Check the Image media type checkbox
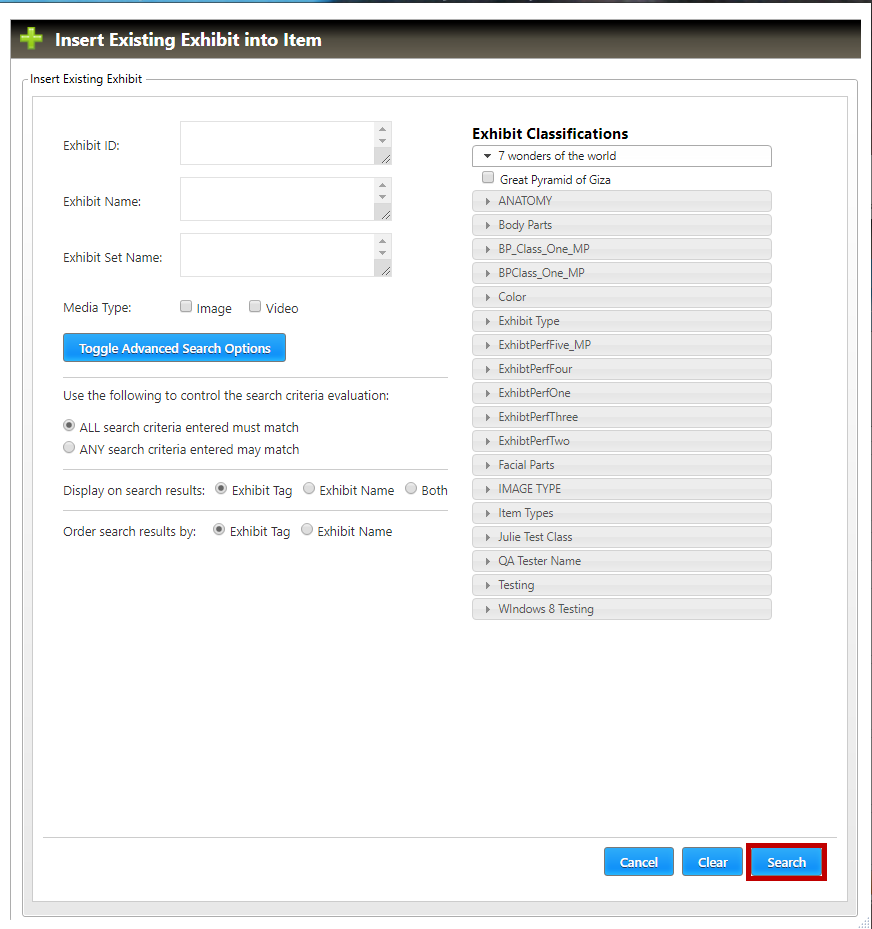Screen dimensions: 872x929 (x=186, y=307)
